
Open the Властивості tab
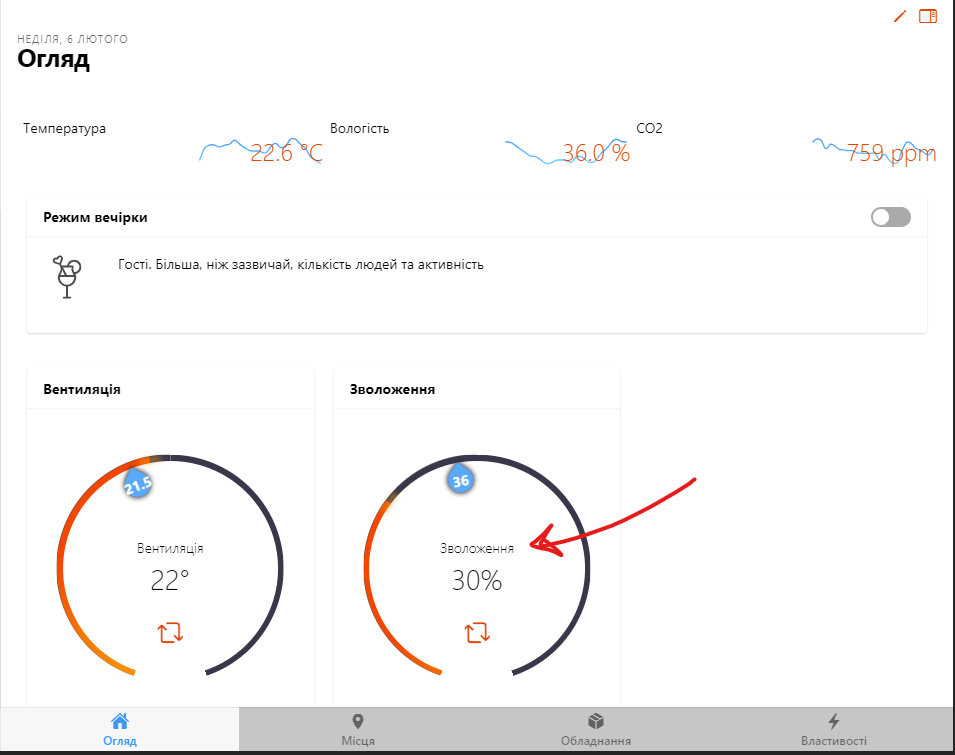[834, 729]
